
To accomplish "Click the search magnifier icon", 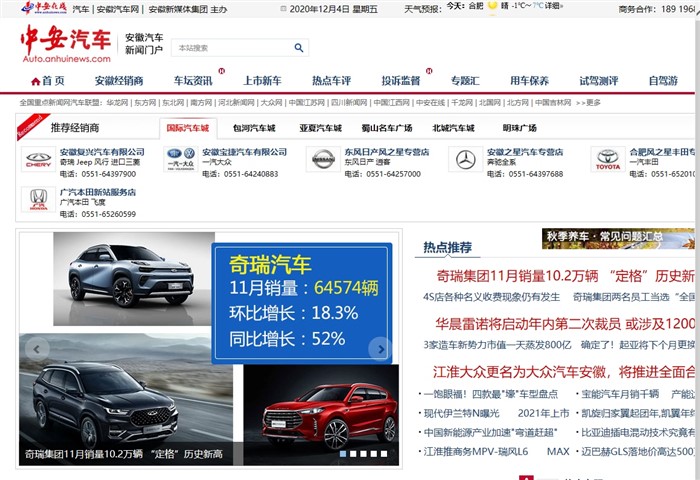I will [299, 48].
